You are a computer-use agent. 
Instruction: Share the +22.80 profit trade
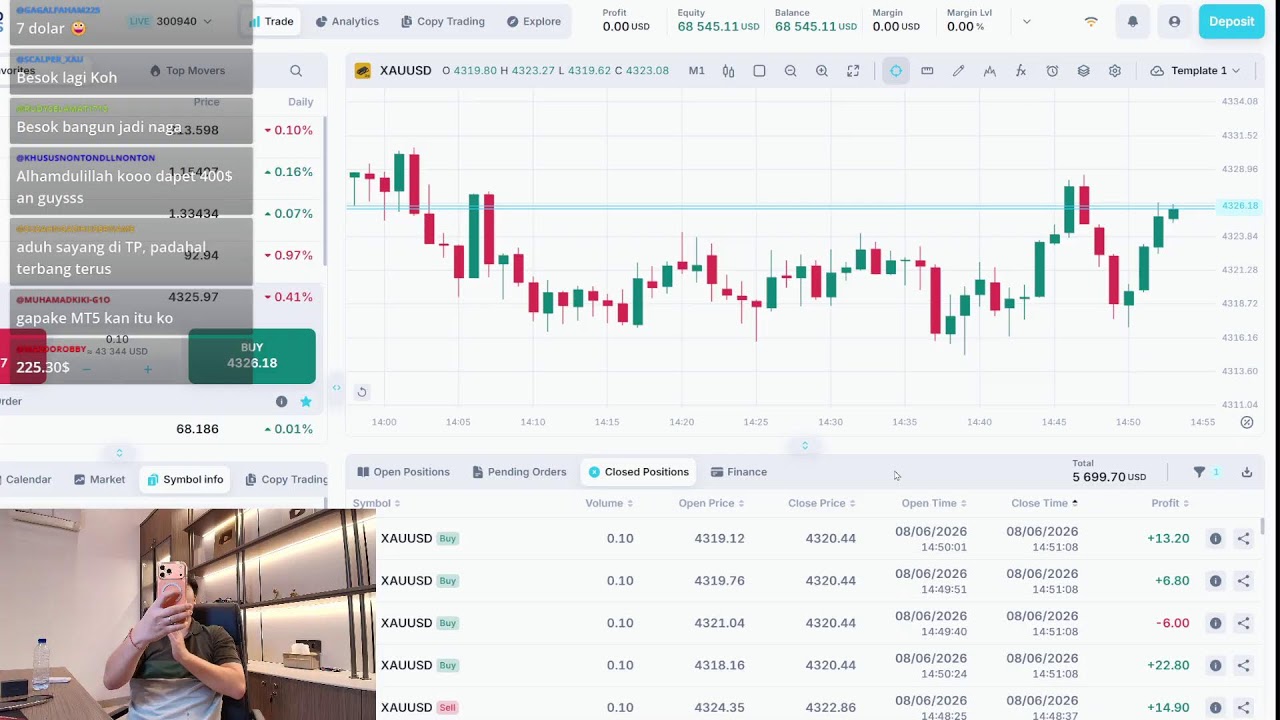tap(1244, 665)
